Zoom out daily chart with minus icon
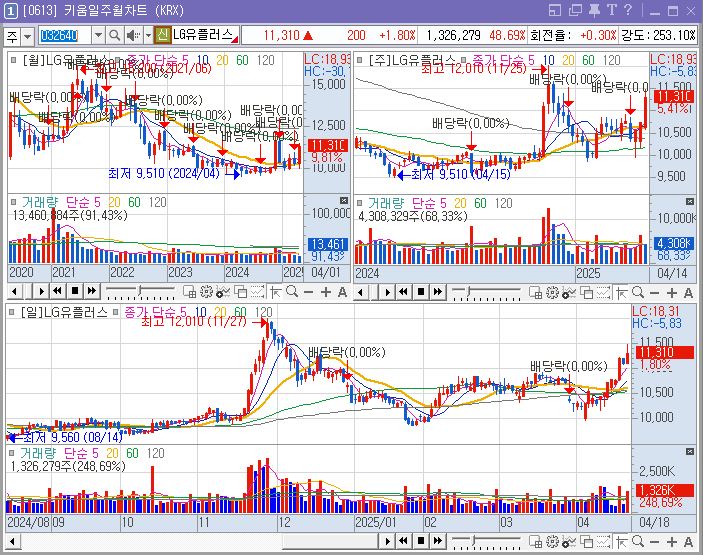703x555 pixels. click(655, 542)
